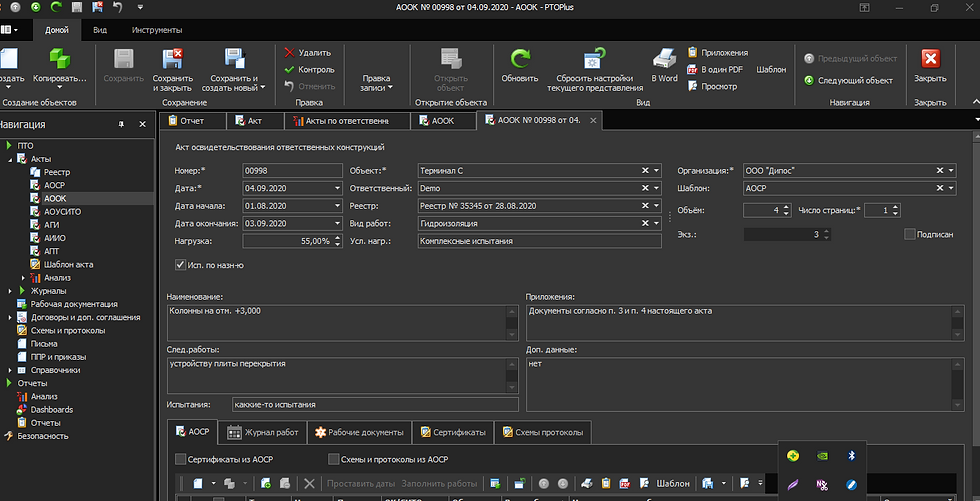
Task: Click Сохранить и создать новый icon
Action: 234,59
